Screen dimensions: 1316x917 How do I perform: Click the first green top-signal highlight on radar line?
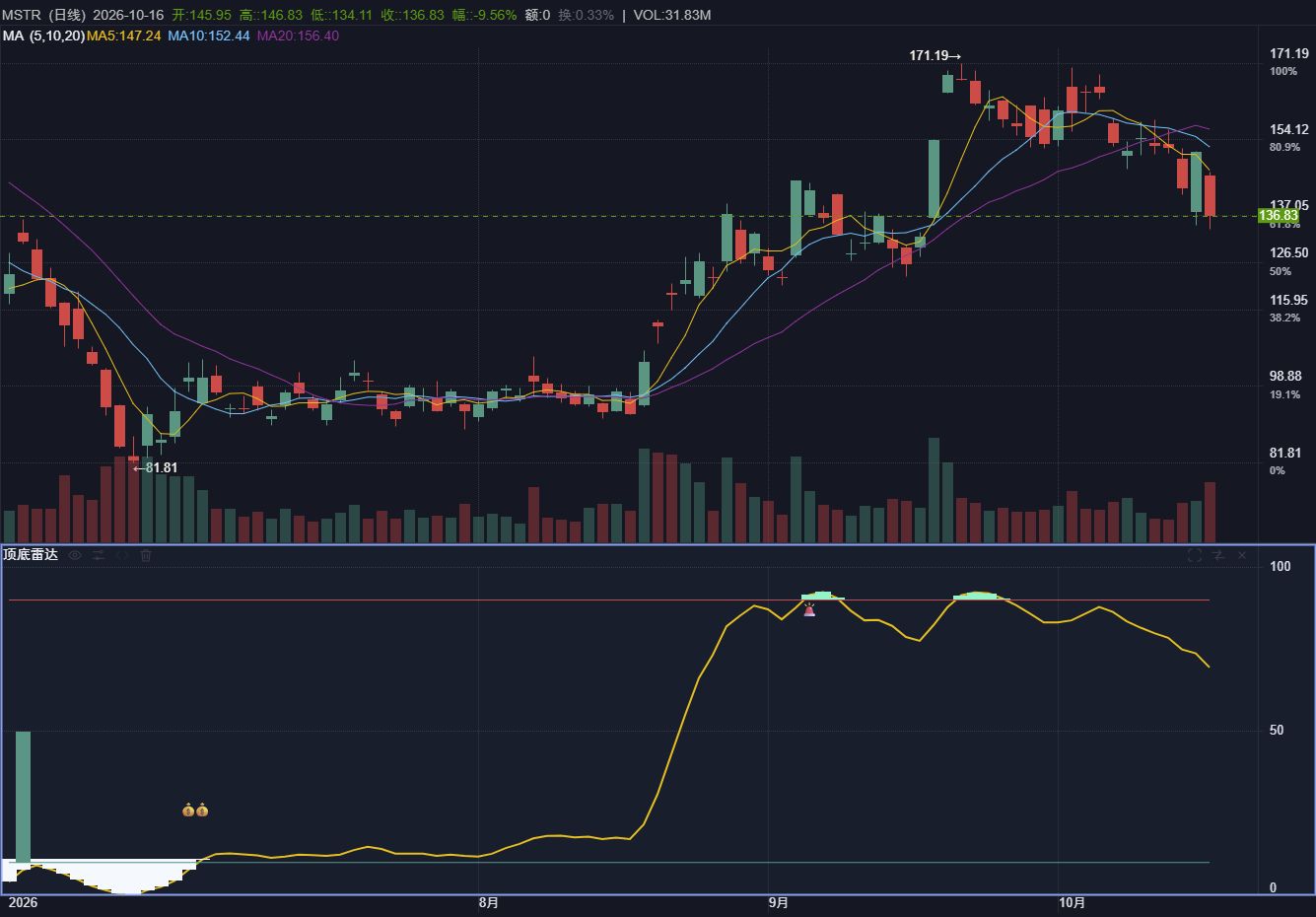[x=823, y=596]
